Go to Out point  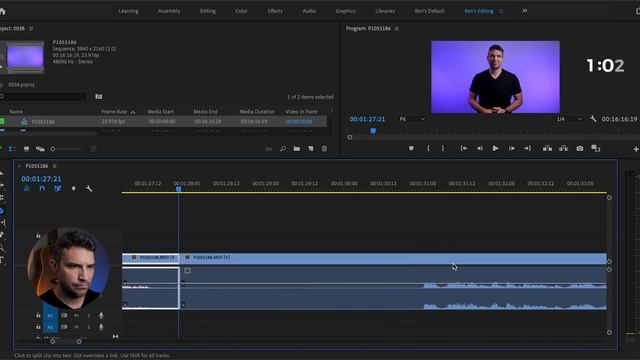[527, 149]
